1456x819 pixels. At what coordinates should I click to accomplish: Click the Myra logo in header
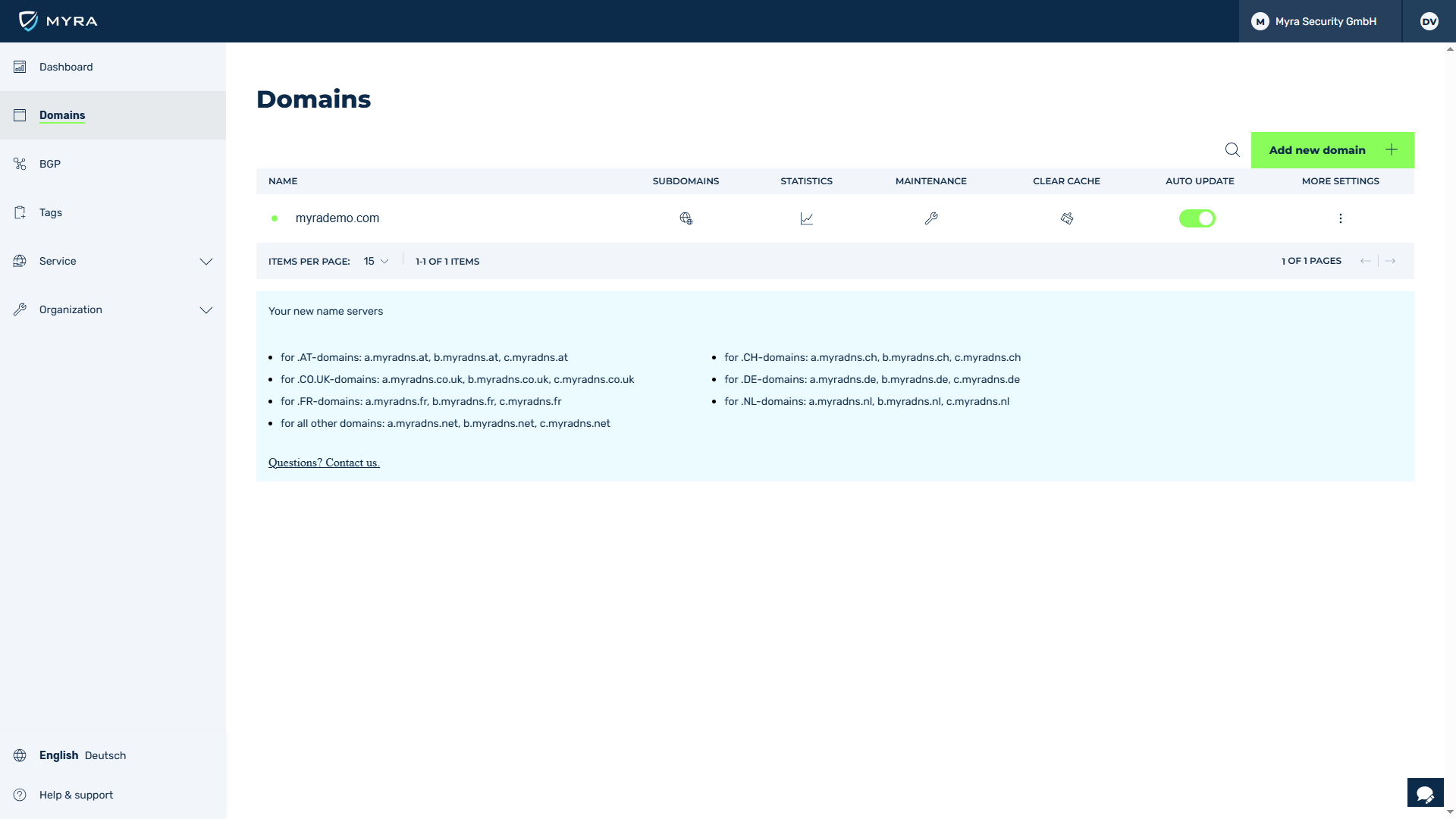point(58,21)
